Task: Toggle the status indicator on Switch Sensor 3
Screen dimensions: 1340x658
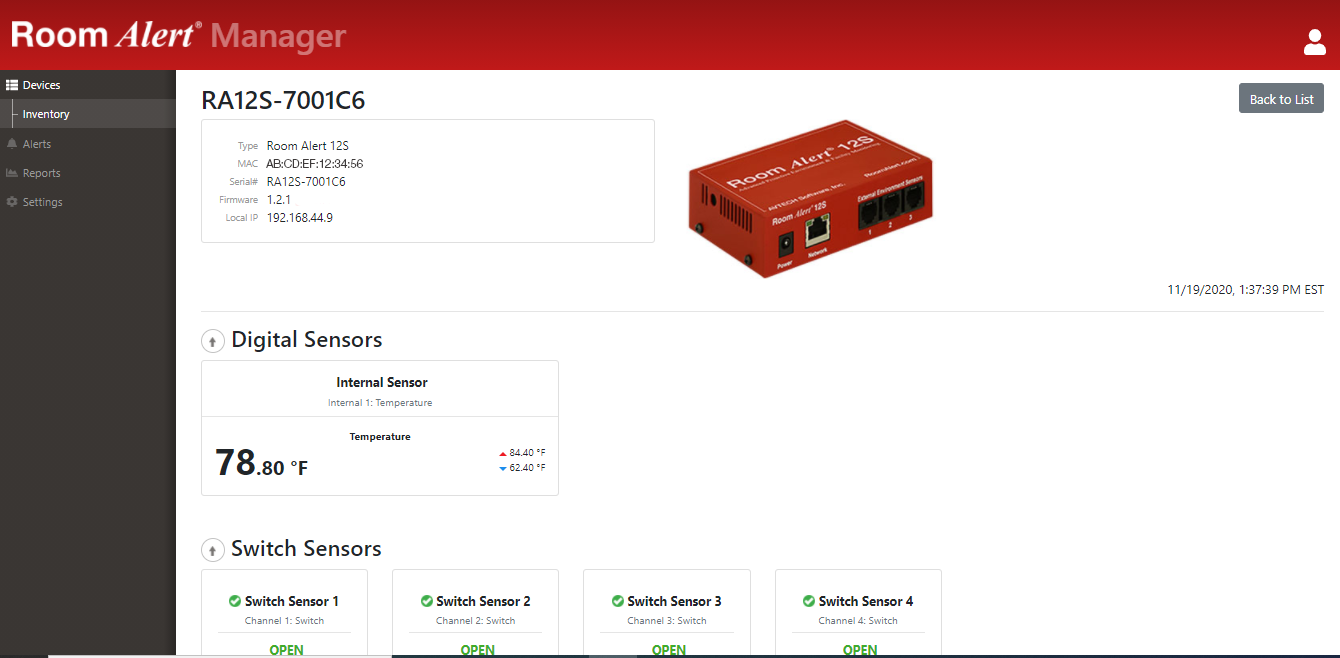Action: 620,601
